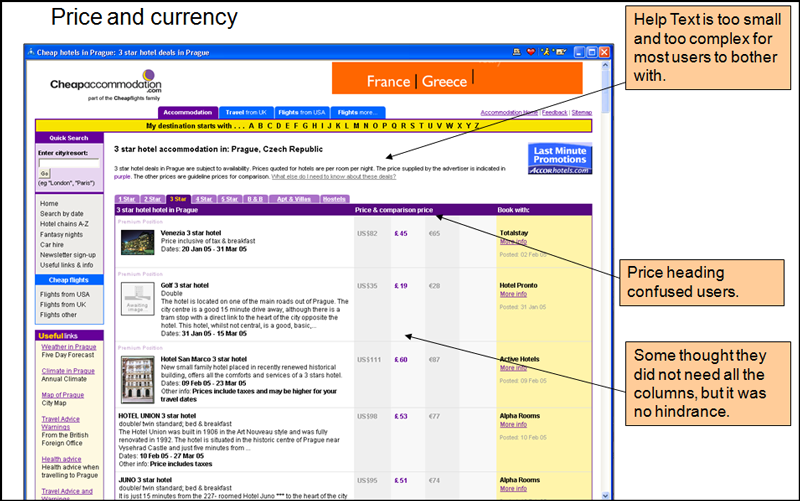Click the Cheapaccommodation.com logo
800x501 pixels.
coord(106,85)
